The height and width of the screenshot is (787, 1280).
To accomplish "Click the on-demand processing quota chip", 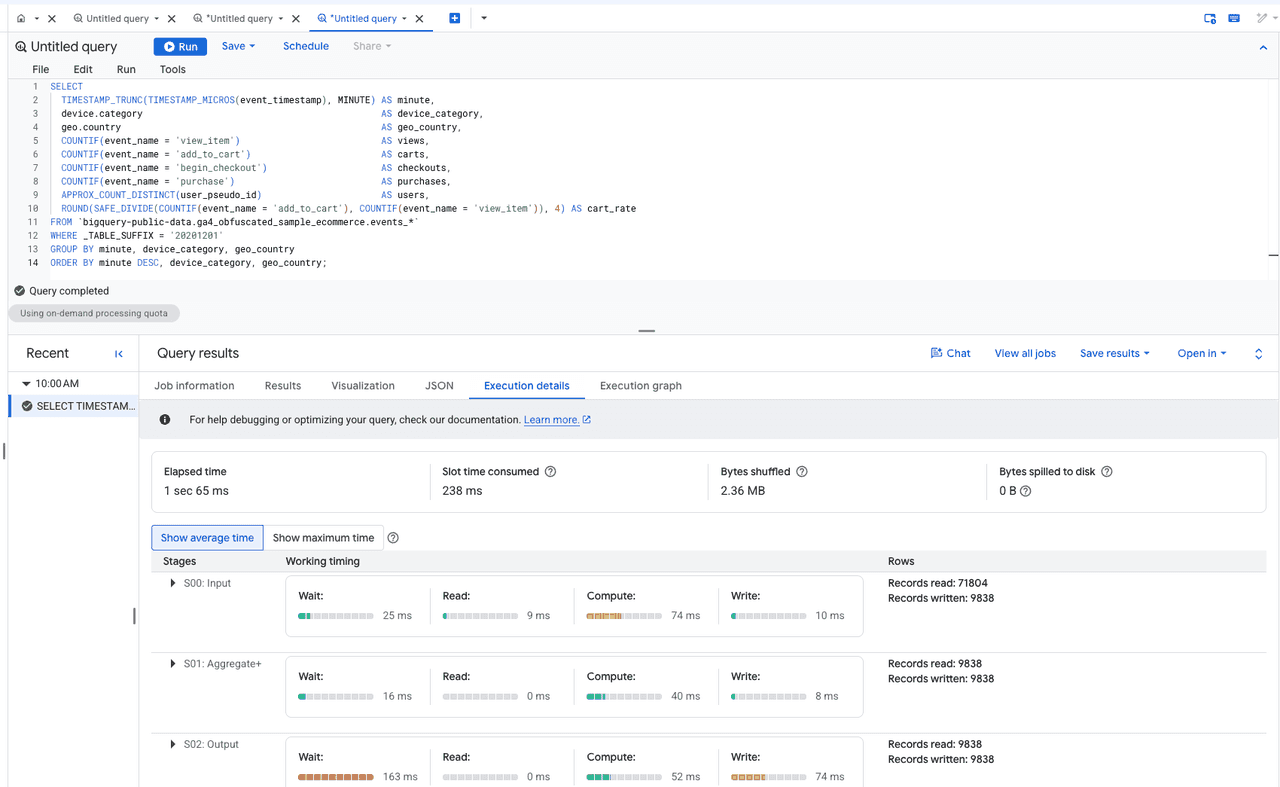I will coord(94,313).
